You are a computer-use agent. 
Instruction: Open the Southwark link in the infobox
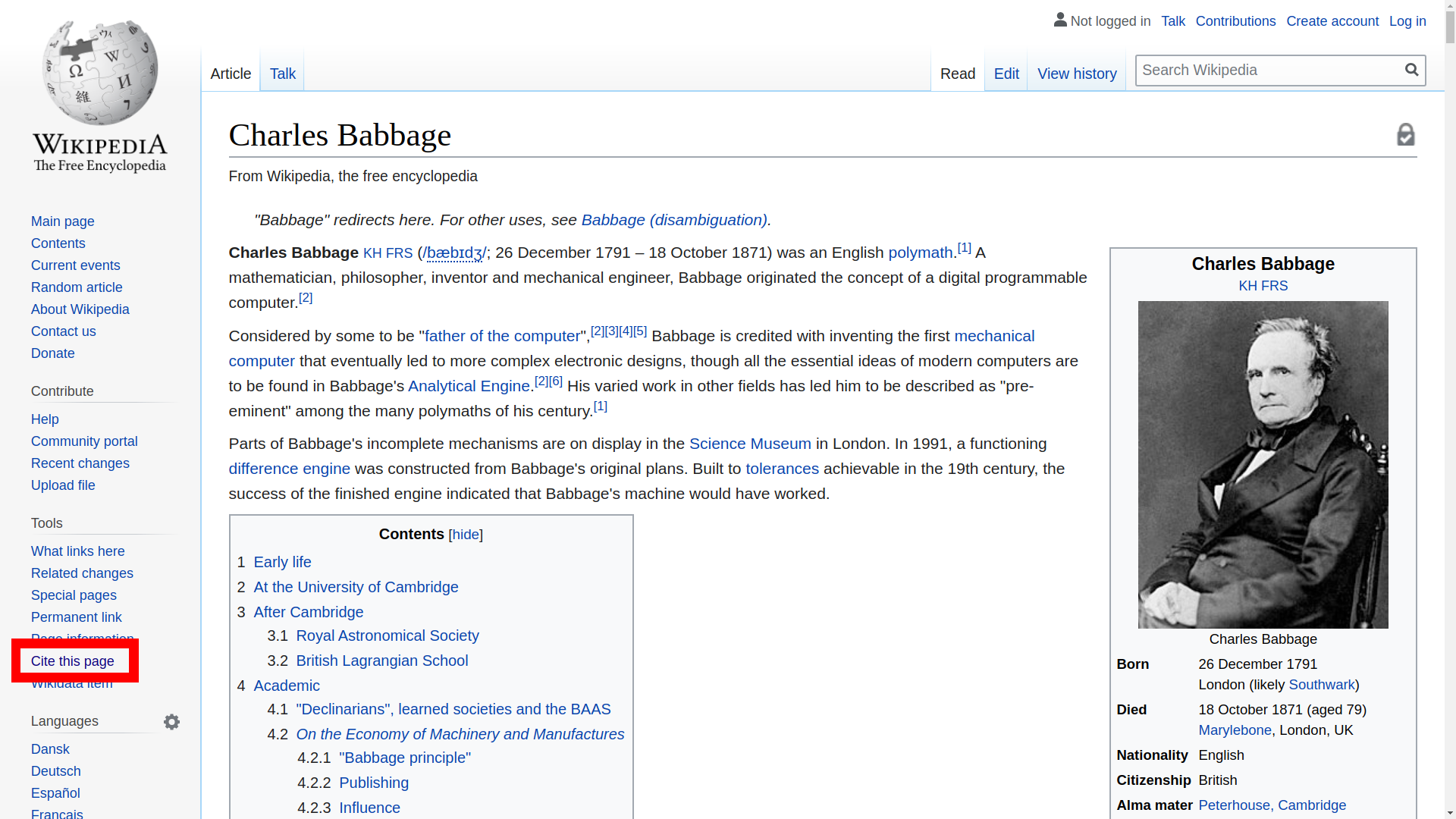pyautogui.click(x=1321, y=685)
